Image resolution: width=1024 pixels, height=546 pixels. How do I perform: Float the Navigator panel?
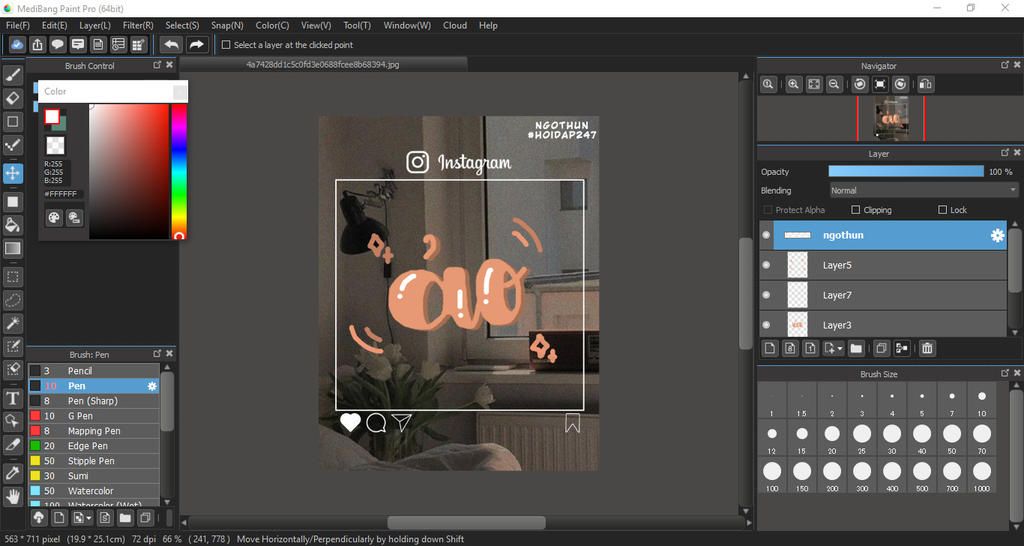click(x=1004, y=65)
